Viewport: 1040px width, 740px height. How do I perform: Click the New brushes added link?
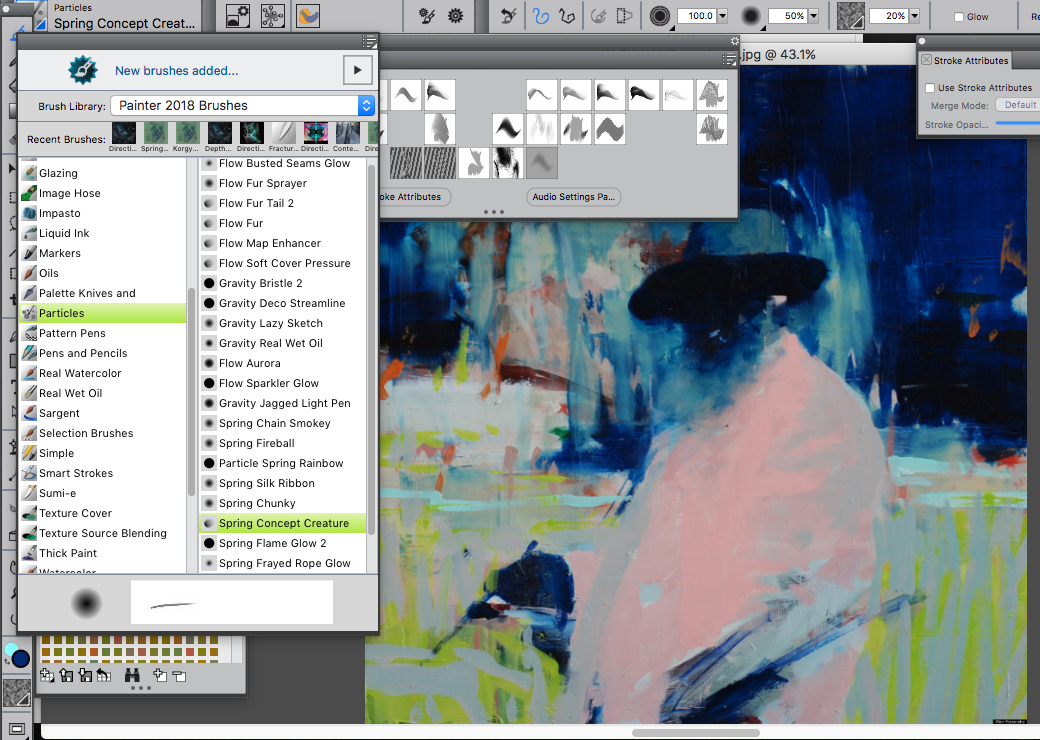point(176,71)
